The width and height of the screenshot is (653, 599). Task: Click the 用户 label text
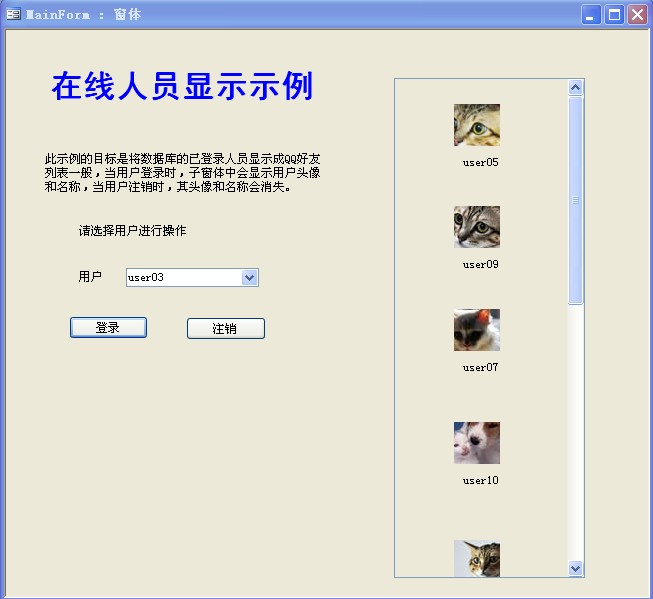tap(90, 277)
